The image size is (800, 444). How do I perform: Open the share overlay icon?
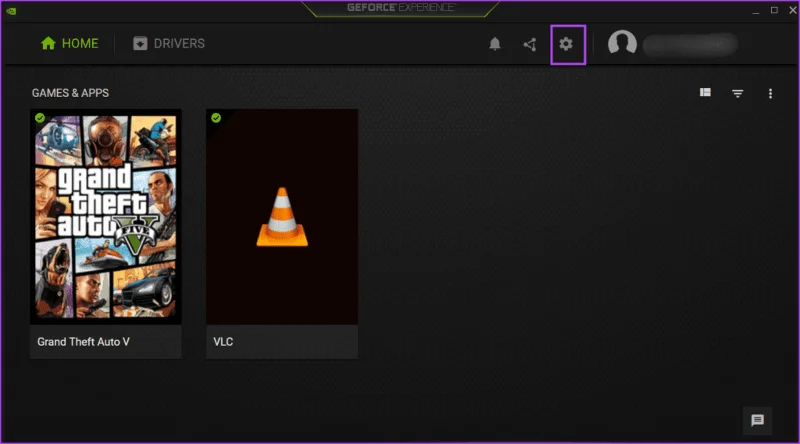tap(530, 44)
